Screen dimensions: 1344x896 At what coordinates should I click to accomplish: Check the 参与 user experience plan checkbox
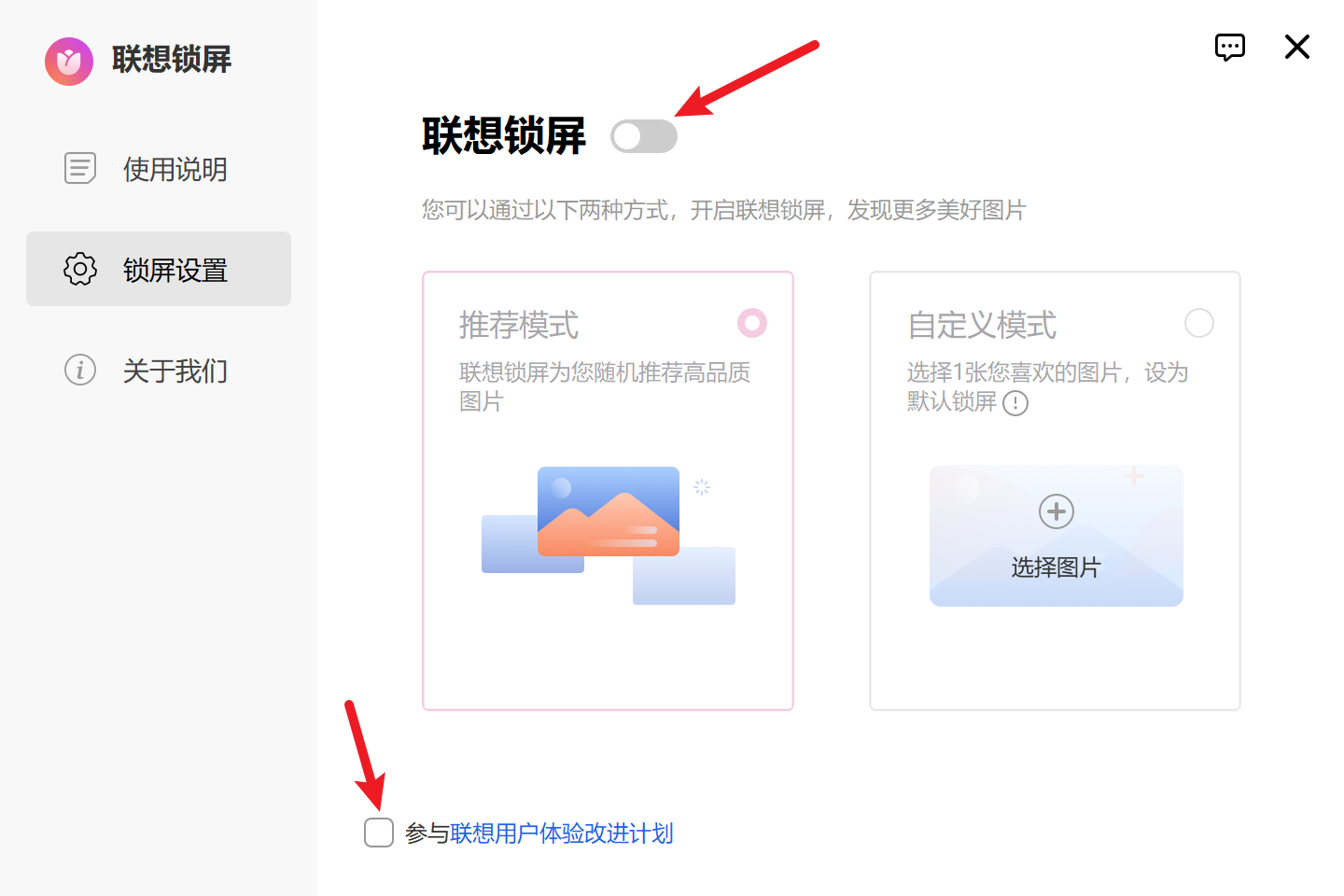coord(379,833)
